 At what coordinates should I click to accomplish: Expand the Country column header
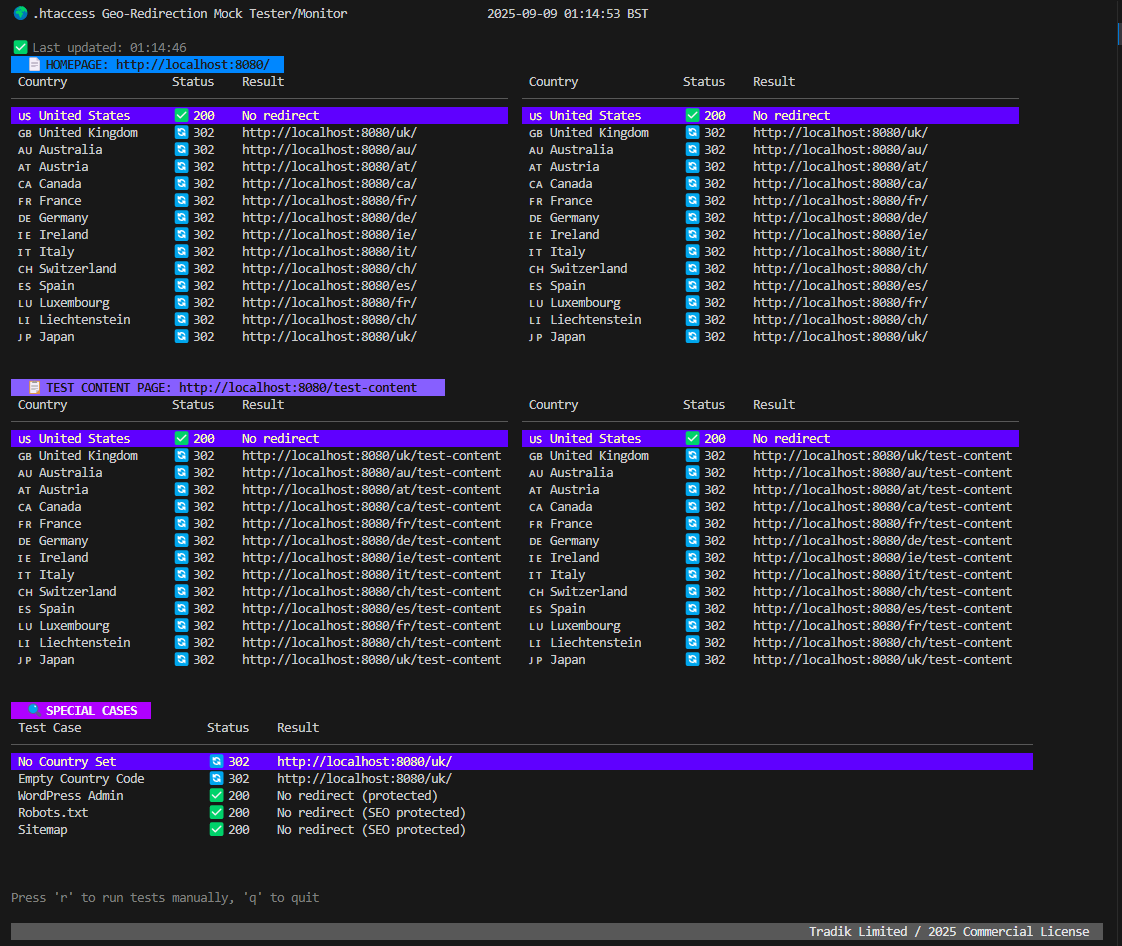pyautogui.click(x=41, y=81)
